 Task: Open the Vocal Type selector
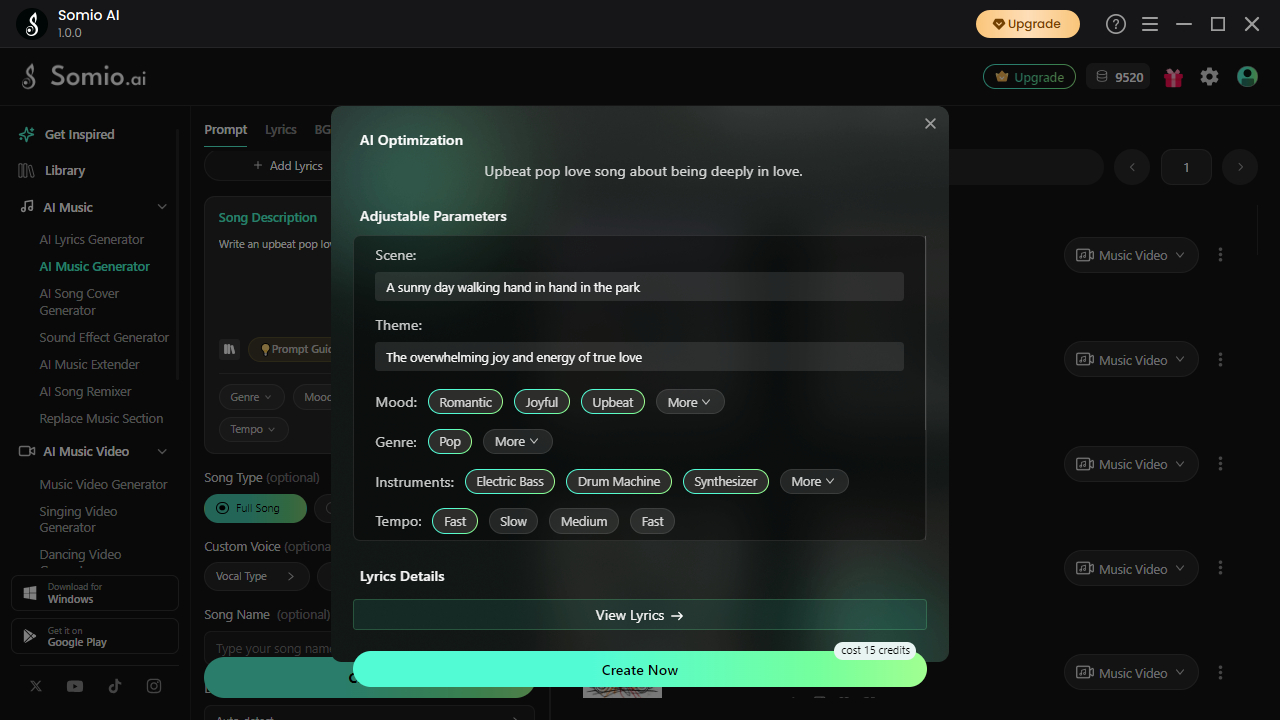point(257,576)
